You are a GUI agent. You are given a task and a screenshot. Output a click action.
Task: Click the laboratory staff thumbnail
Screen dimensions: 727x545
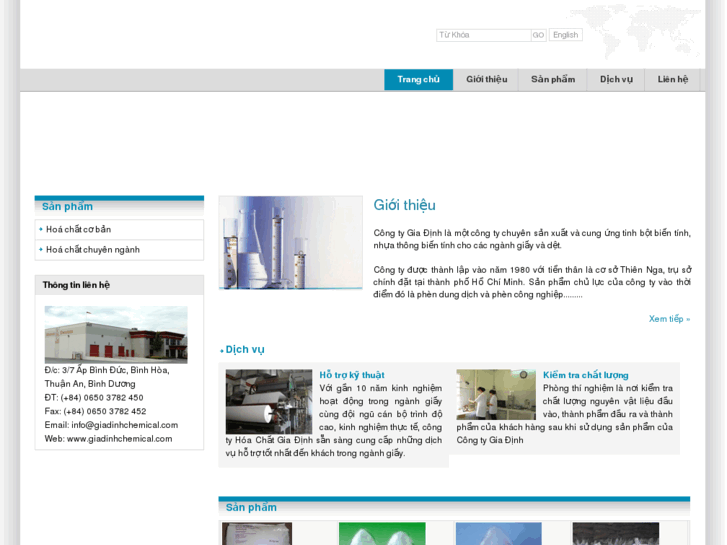pos(496,395)
